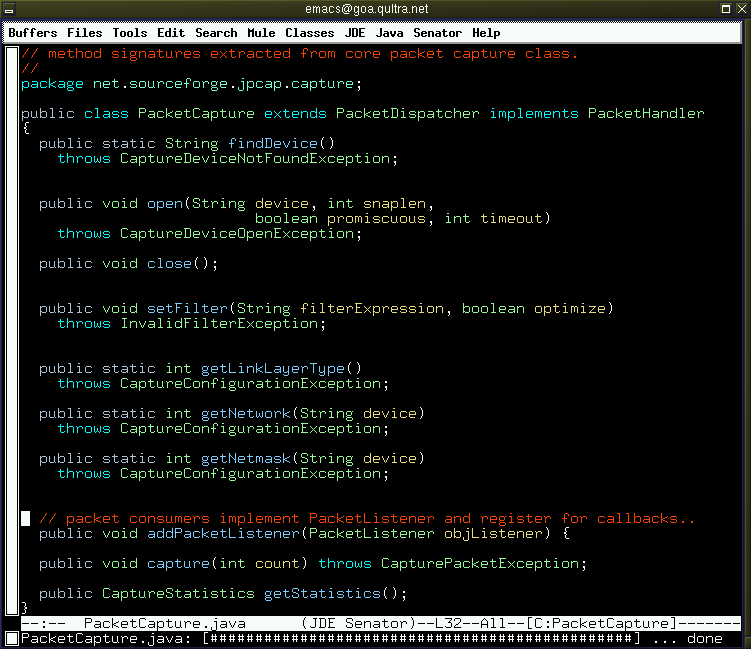Viewport: 751px width, 649px height.
Task: Open the Search menu
Action: click(216, 33)
